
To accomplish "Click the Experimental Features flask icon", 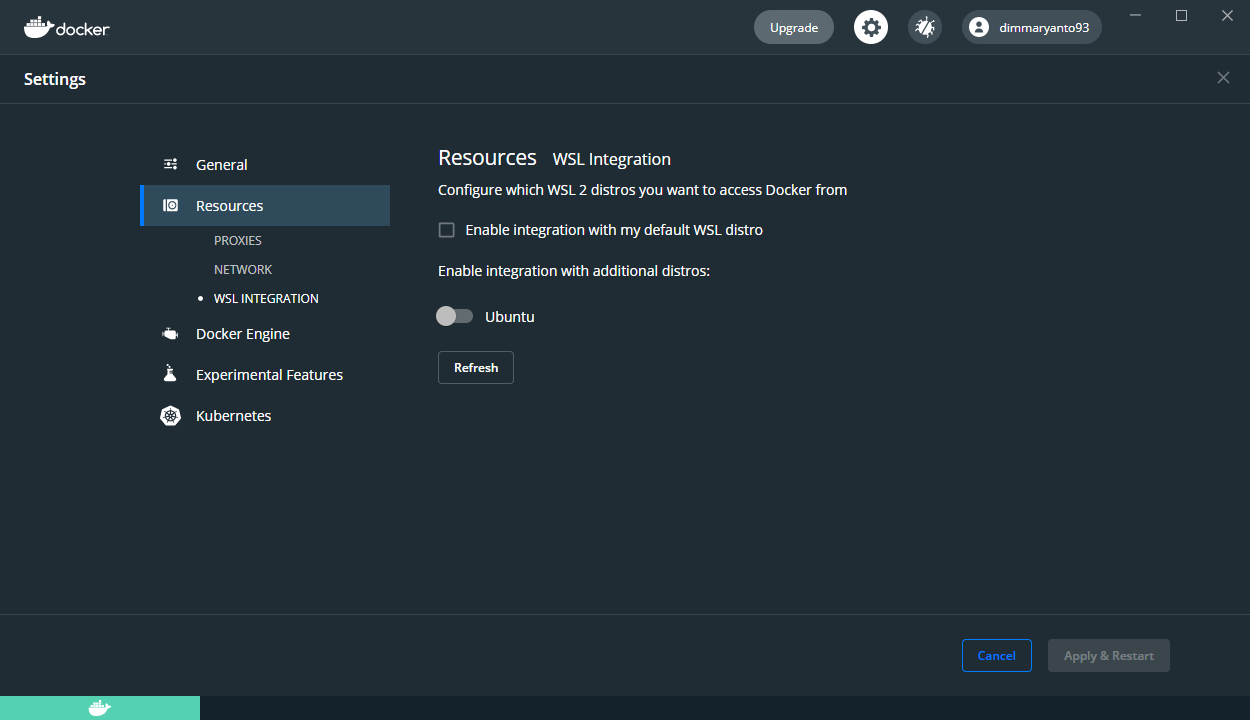I will pos(170,374).
